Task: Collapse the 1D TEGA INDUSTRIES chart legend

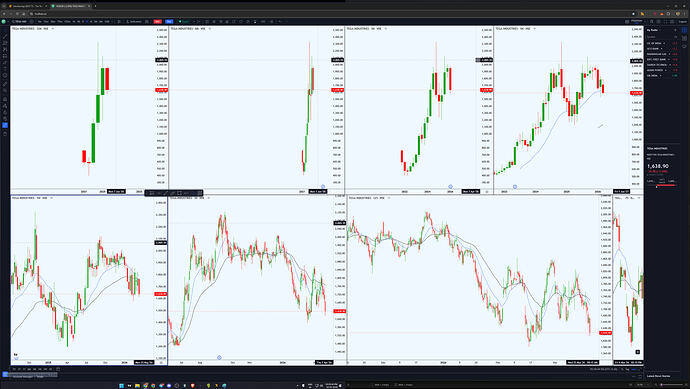Action: 208,198
